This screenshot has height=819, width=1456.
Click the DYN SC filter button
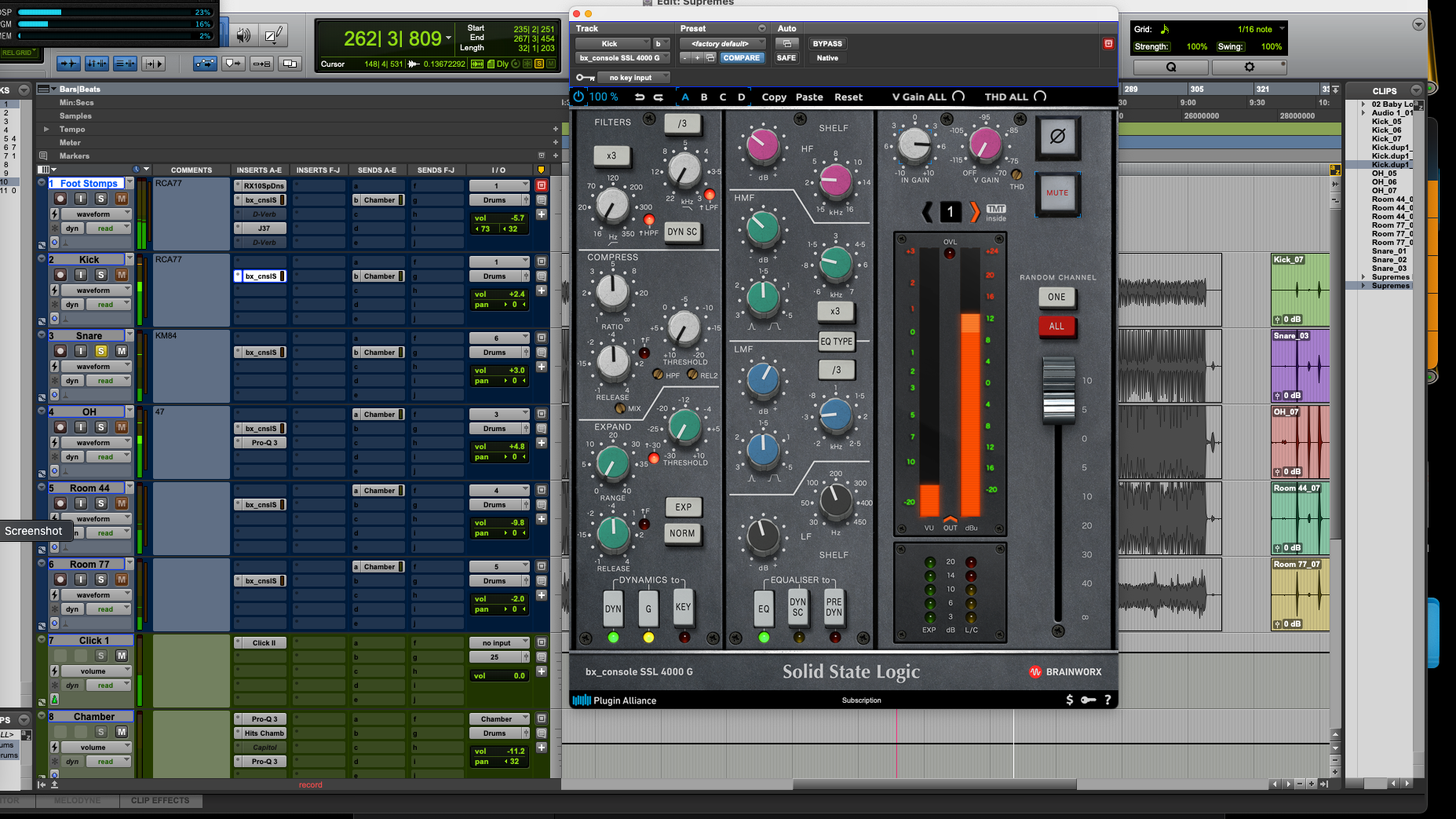[682, 232]
